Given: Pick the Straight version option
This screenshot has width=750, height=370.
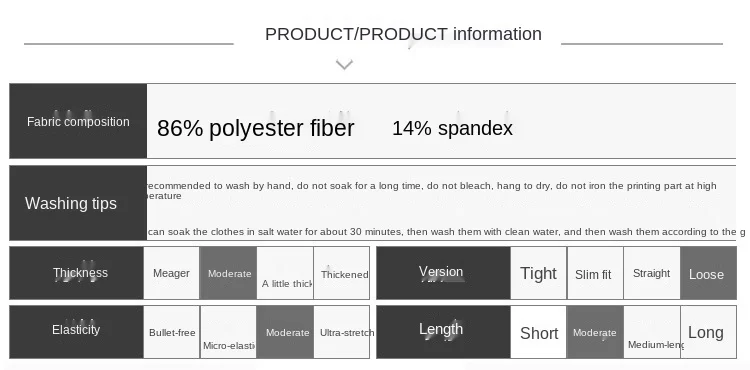Looking at the screenshot, I should (651, 273).
